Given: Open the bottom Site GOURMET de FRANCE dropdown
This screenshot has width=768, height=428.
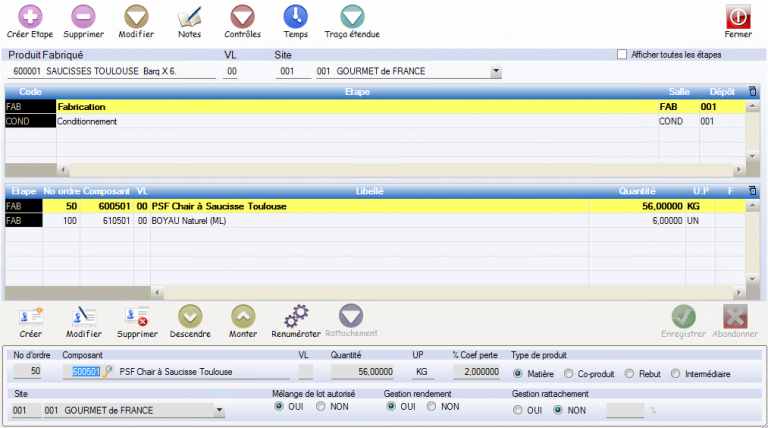Looking at the screenshot, I should 219,410.
